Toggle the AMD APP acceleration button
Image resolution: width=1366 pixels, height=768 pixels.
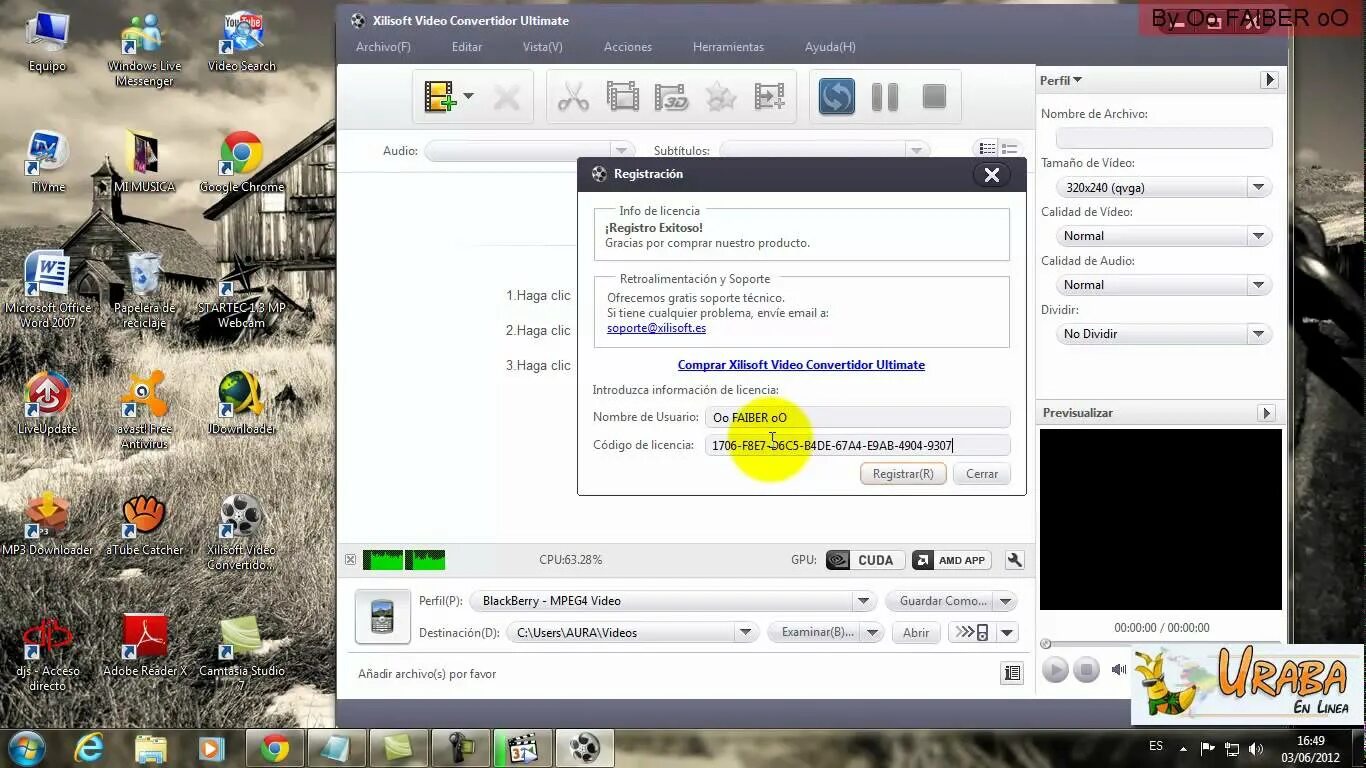(x=952, y=560)
